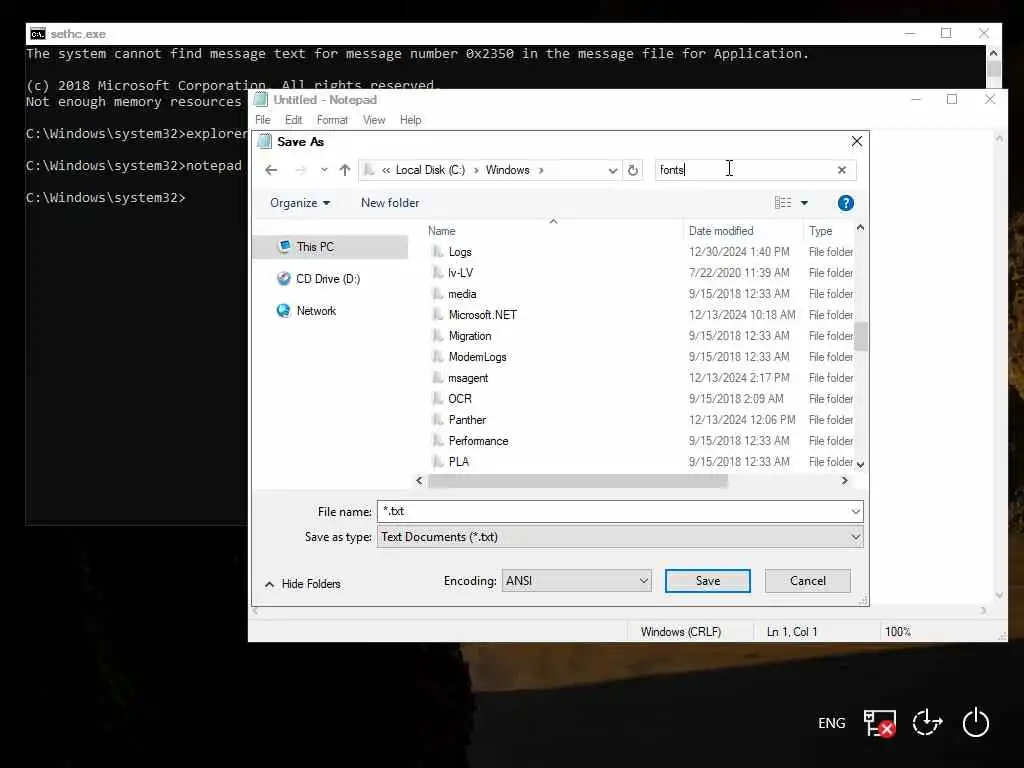
Task: Clear the 'fonts' search text with the X
Action: (842, 170)
